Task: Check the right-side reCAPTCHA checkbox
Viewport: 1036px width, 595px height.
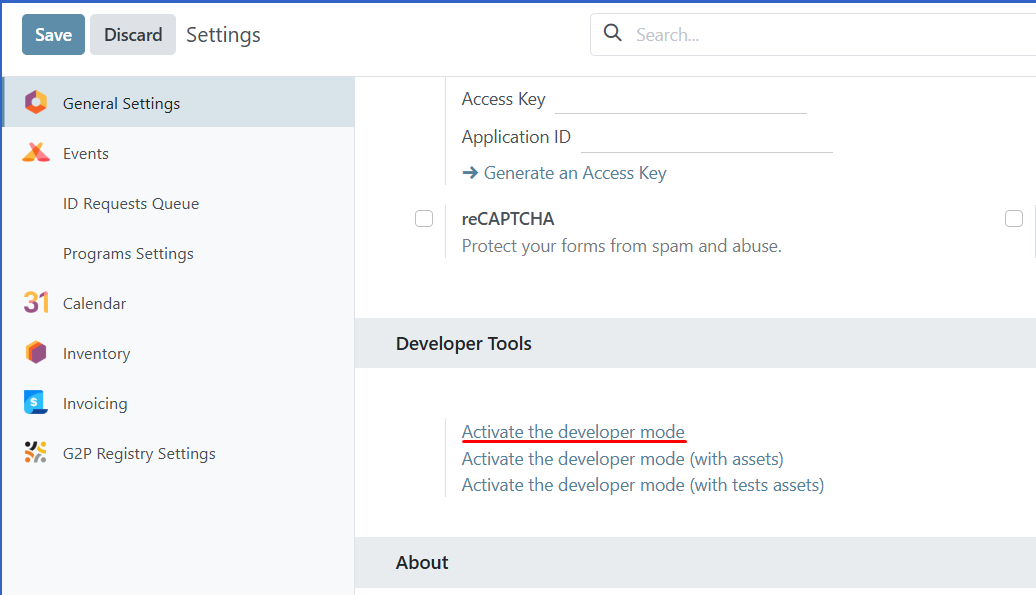Action: pyautogui.click(x=1014, y=218)
